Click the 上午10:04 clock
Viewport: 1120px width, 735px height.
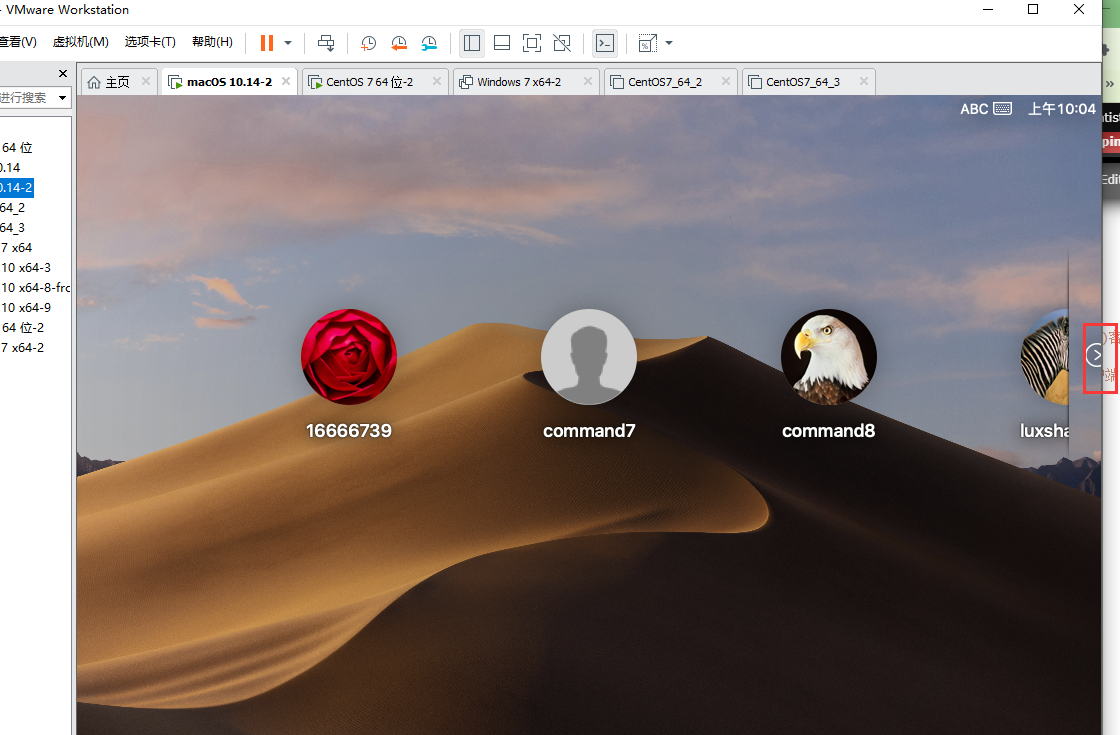click(x=1061, y=109)
